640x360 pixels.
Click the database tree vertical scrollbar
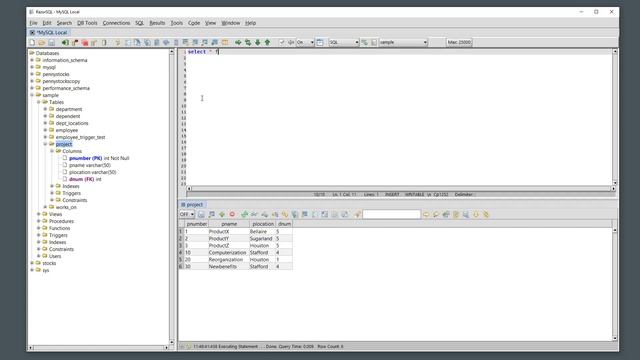coord(171,197)
